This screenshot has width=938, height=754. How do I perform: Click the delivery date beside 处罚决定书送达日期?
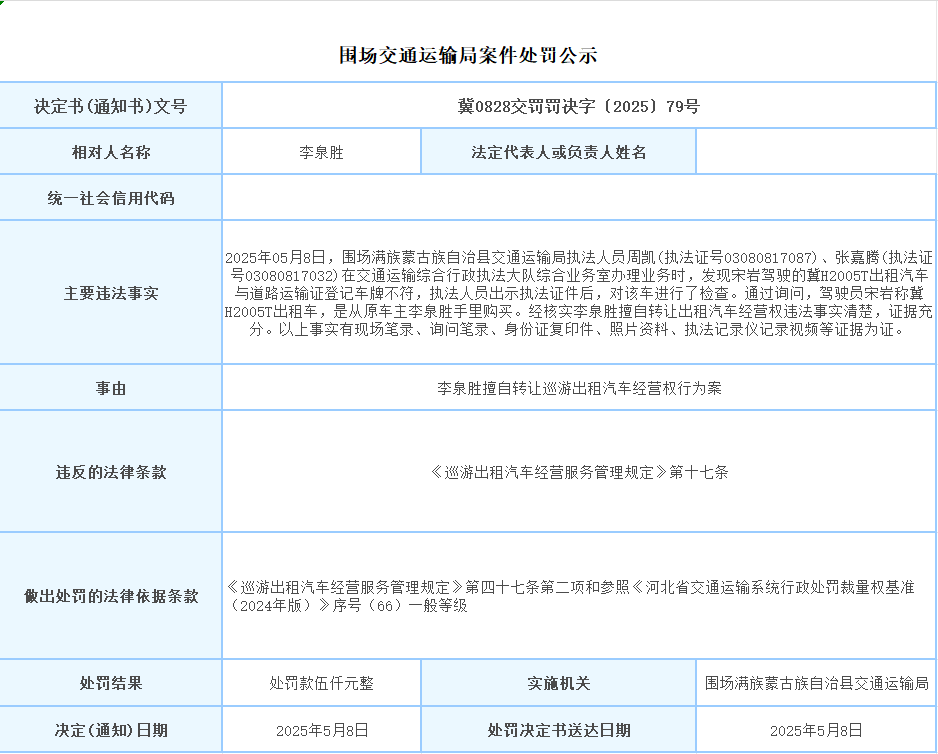816,730
